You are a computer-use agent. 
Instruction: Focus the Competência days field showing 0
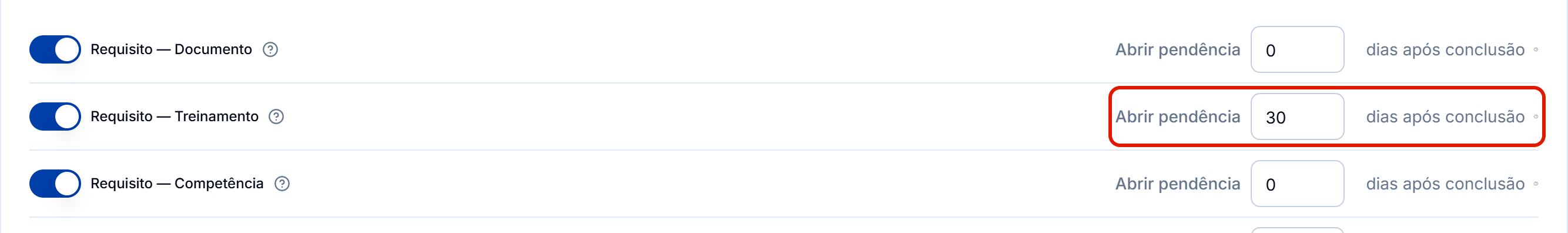tap(1297, 184)
